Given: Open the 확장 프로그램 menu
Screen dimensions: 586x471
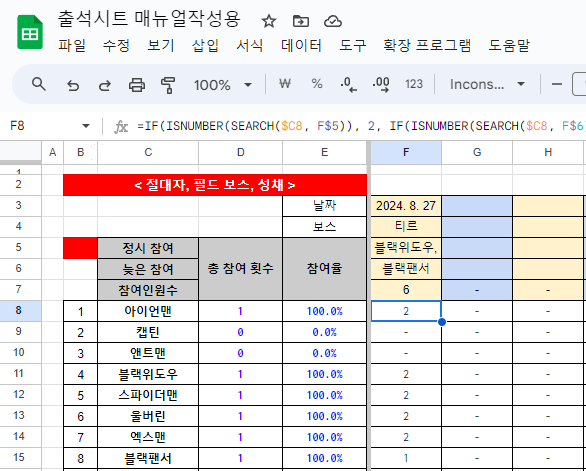Looking at the screenshot, I should click(427, 46).
